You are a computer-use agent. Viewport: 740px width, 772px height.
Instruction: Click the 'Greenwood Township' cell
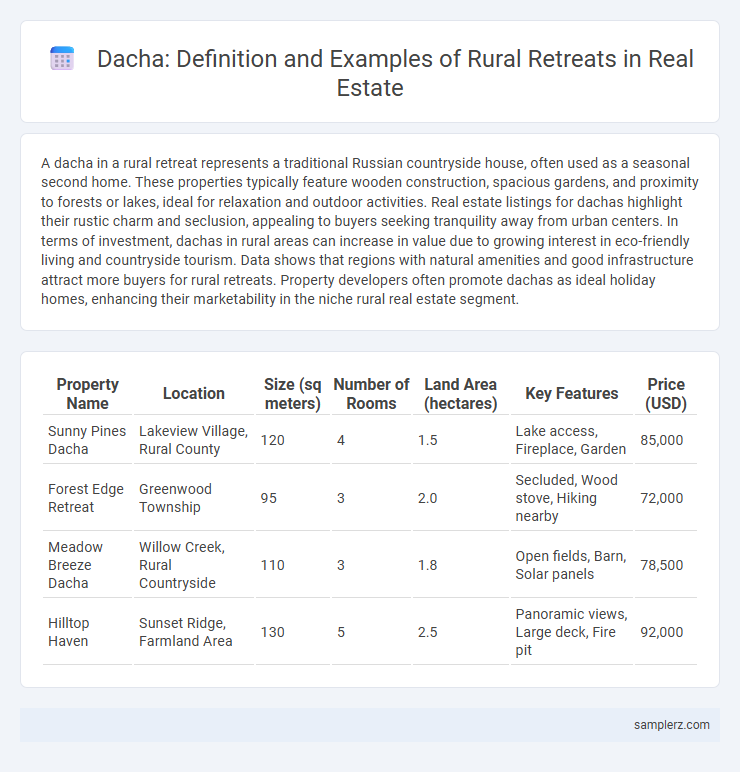(x=193, y=498)
